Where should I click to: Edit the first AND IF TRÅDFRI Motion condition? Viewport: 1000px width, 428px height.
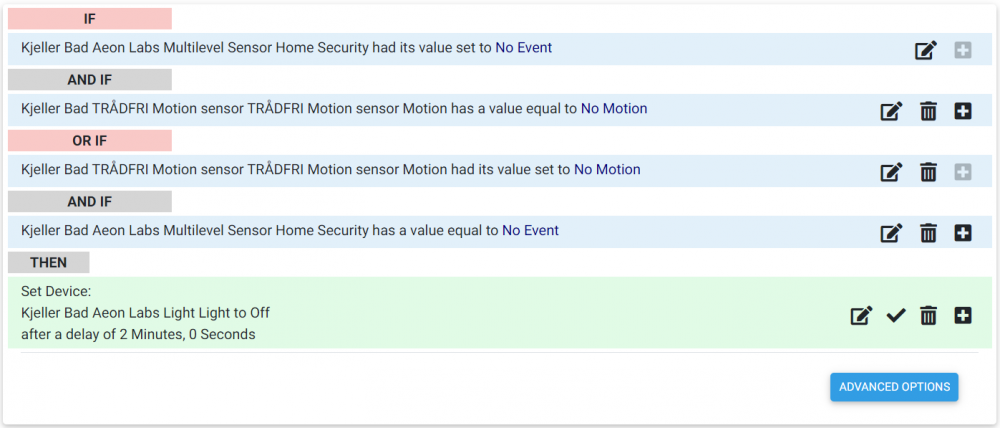click(890, 111)
